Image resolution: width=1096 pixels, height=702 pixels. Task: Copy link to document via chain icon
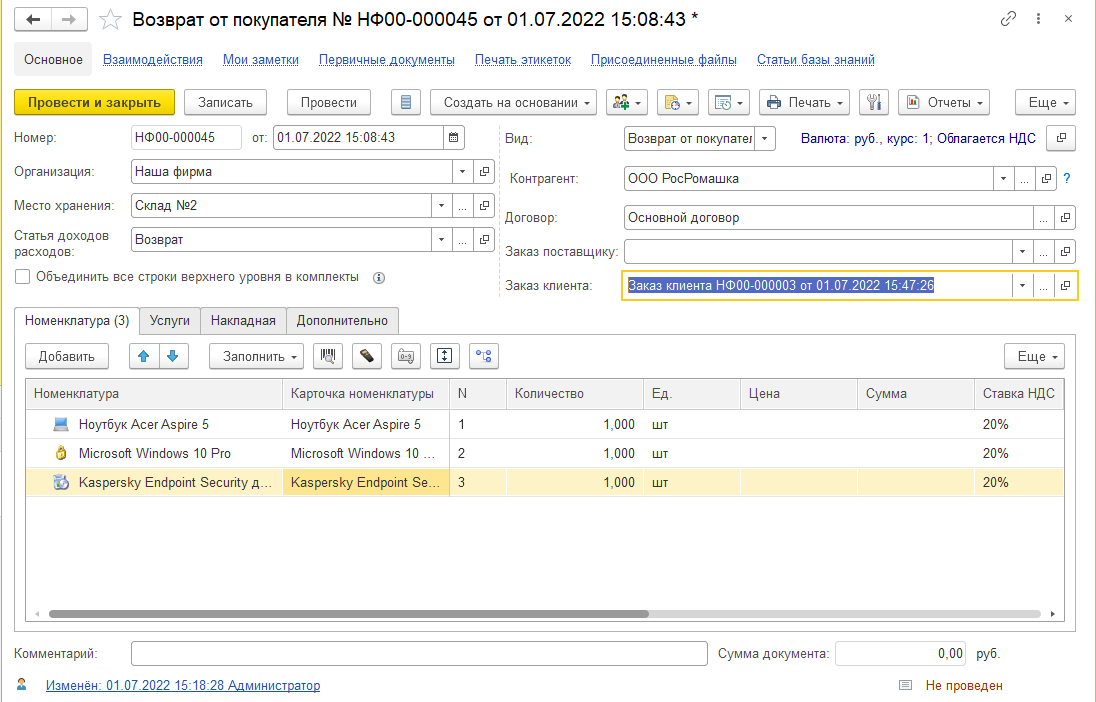click(1007, 20)
